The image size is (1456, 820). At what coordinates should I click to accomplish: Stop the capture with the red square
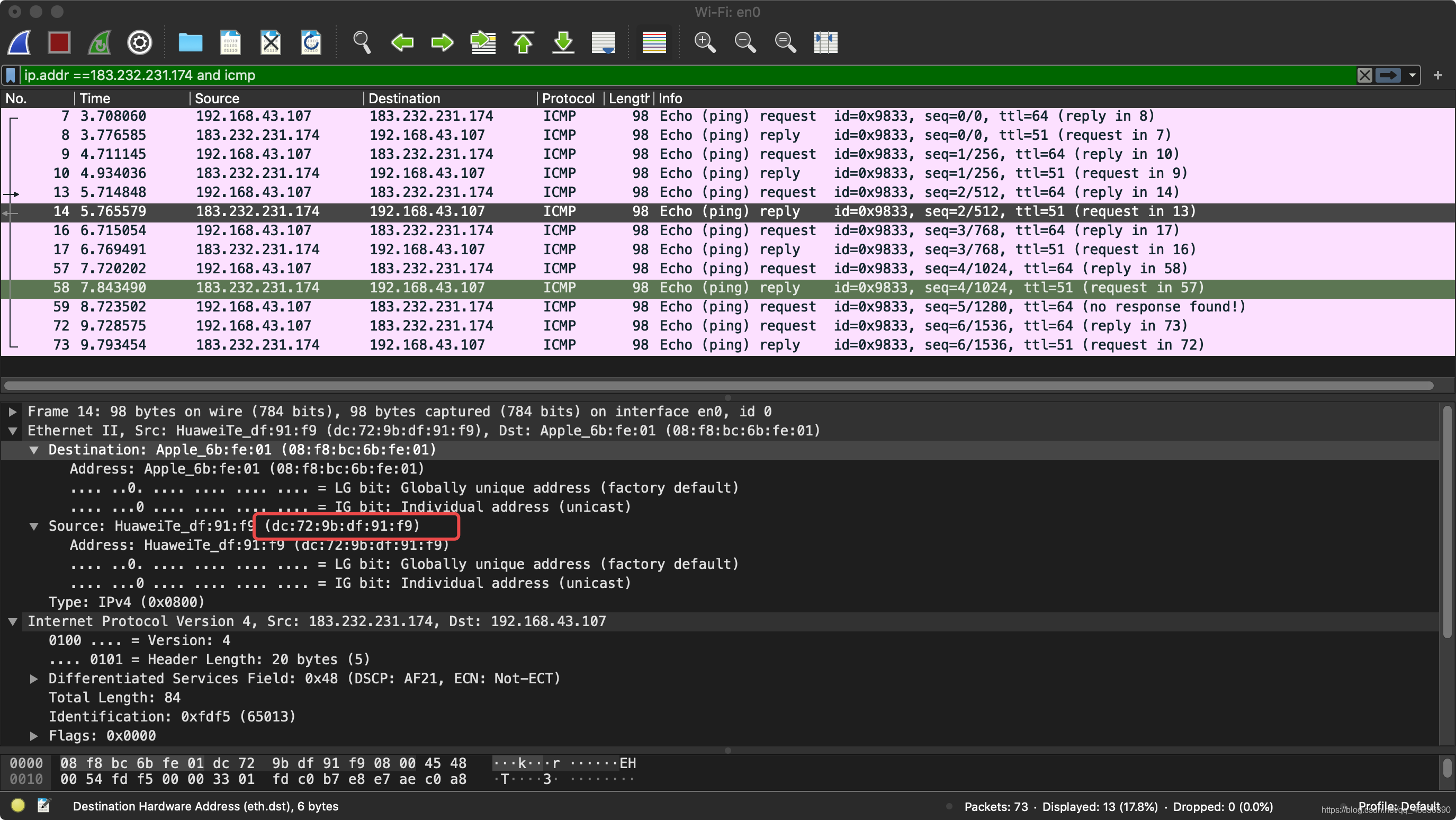point(59,42)
